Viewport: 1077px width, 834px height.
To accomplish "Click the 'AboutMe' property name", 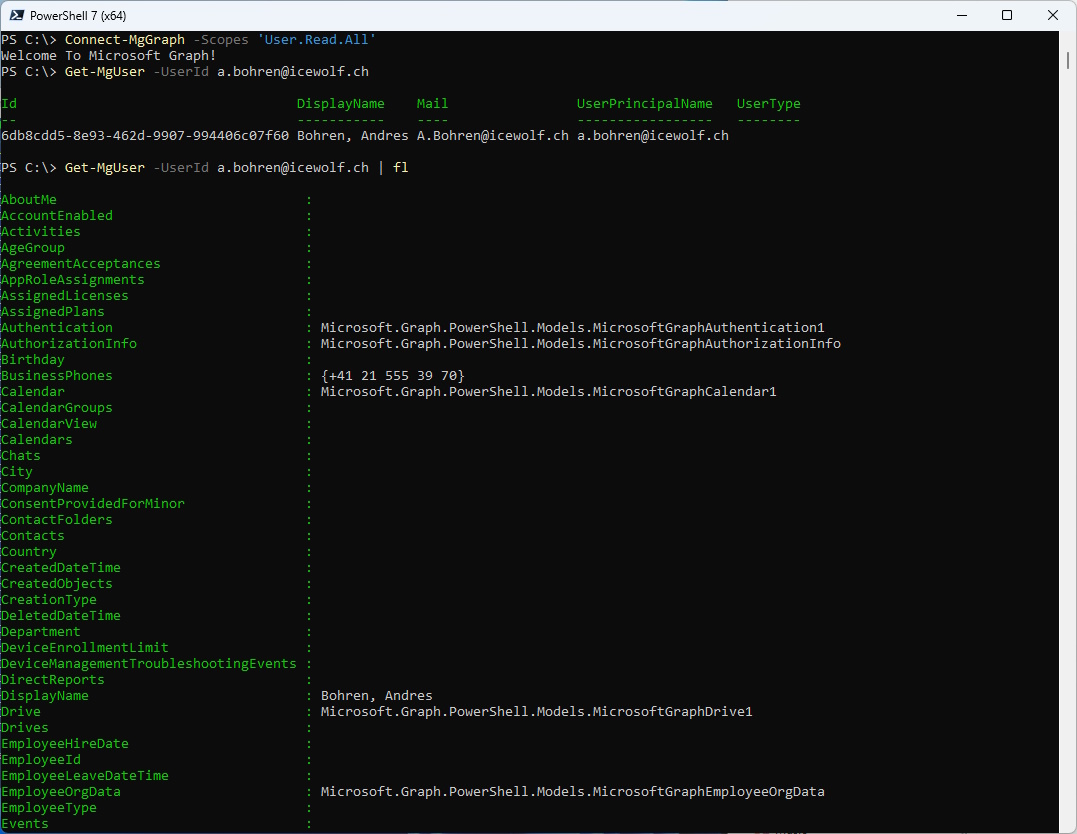I will click(x=29, y=200).
